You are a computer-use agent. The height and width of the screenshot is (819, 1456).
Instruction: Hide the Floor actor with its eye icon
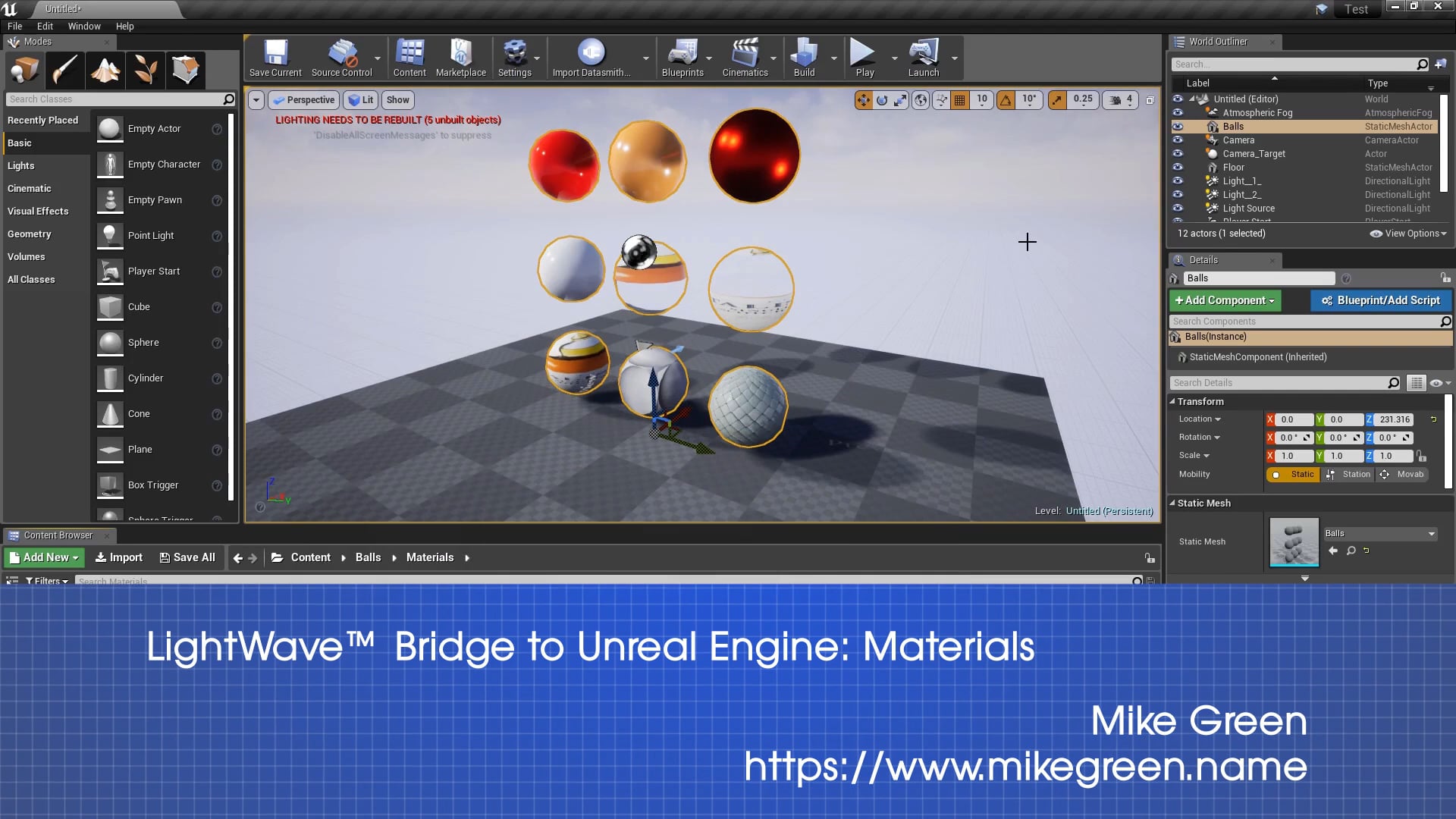pos(1178,168)
